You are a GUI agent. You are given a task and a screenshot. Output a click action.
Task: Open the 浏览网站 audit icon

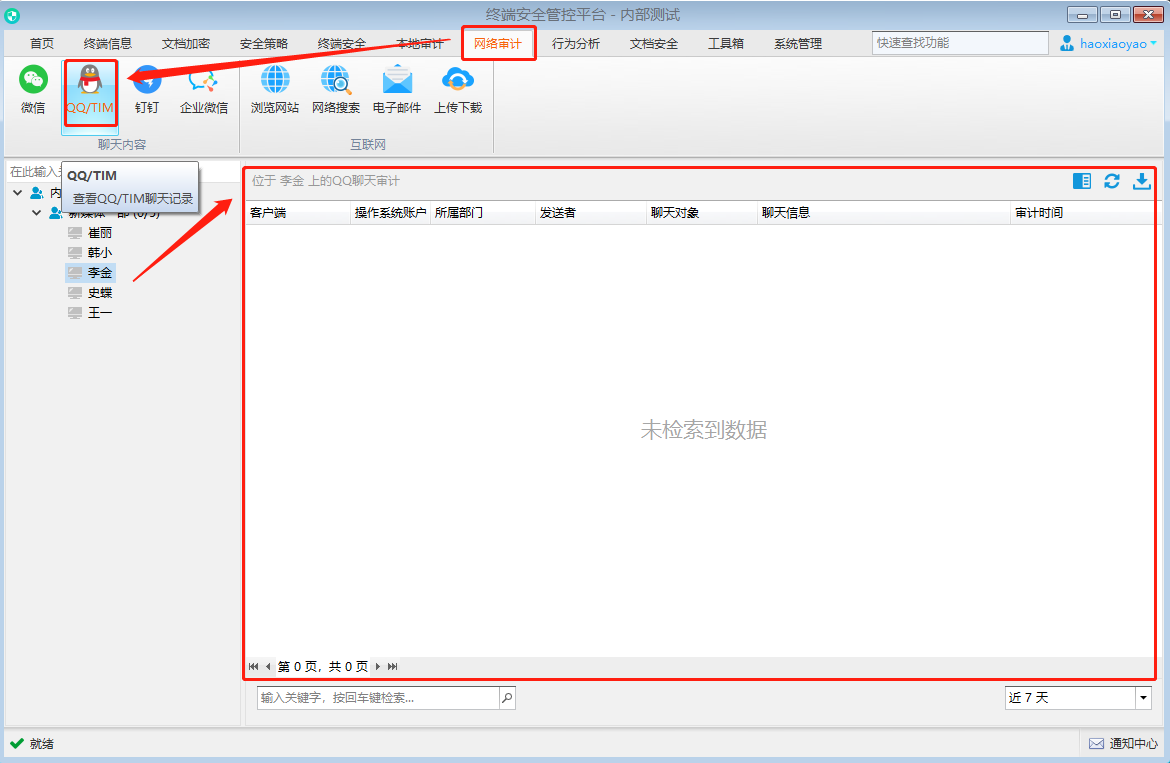point(275,90)
